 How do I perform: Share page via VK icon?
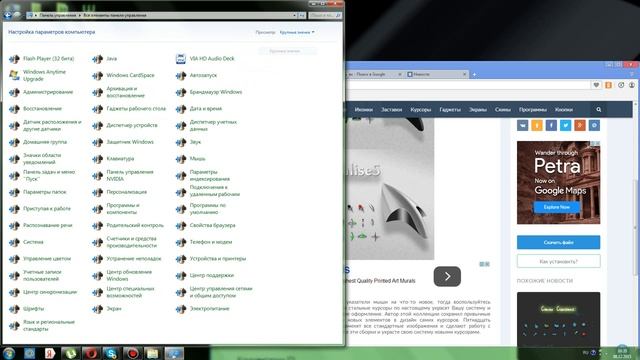coord(522,126)
